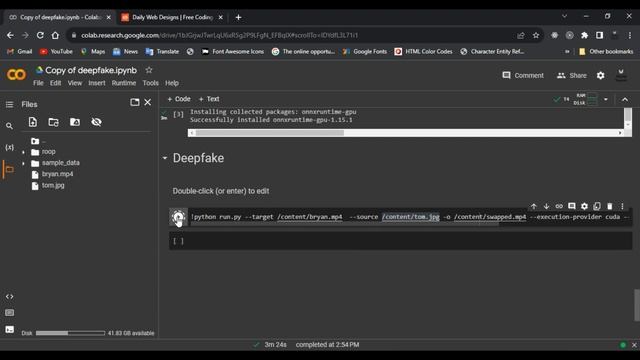Move the cell down with arrow icon
The image size is (640, 360).
click(546, 206)
